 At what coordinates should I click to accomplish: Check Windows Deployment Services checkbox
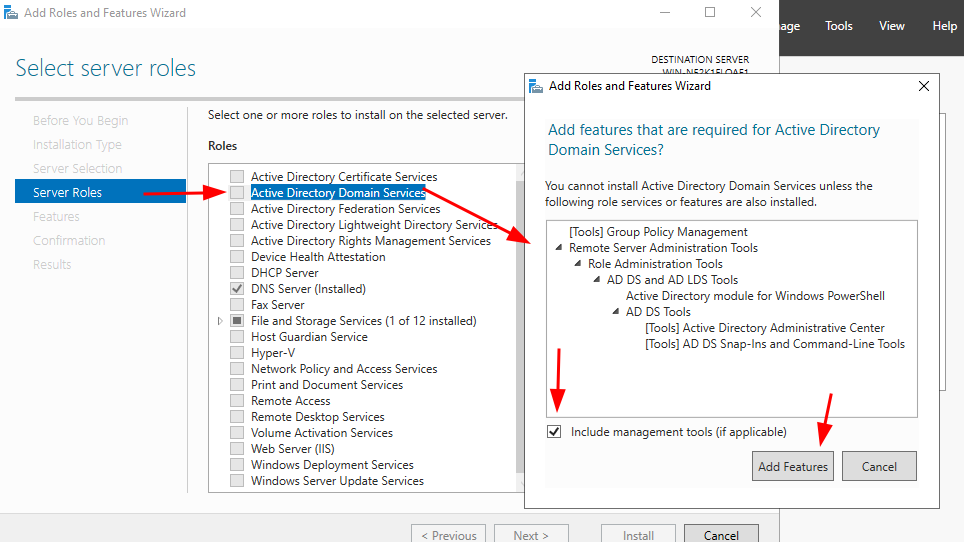[237, 464]
